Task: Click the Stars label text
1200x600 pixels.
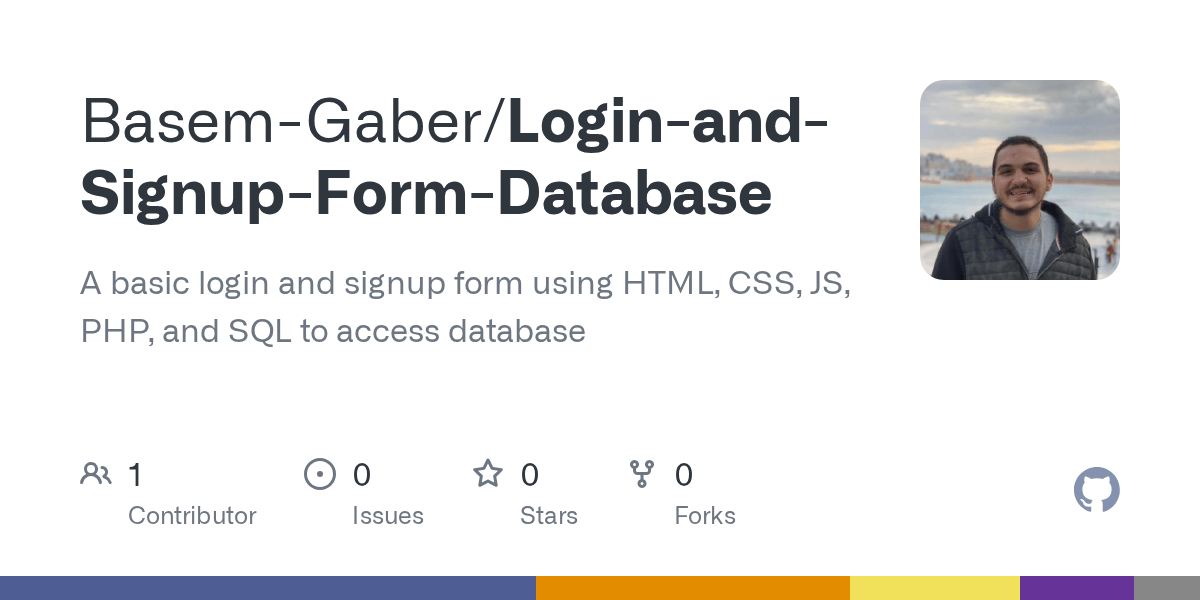Action: (549, 516)
